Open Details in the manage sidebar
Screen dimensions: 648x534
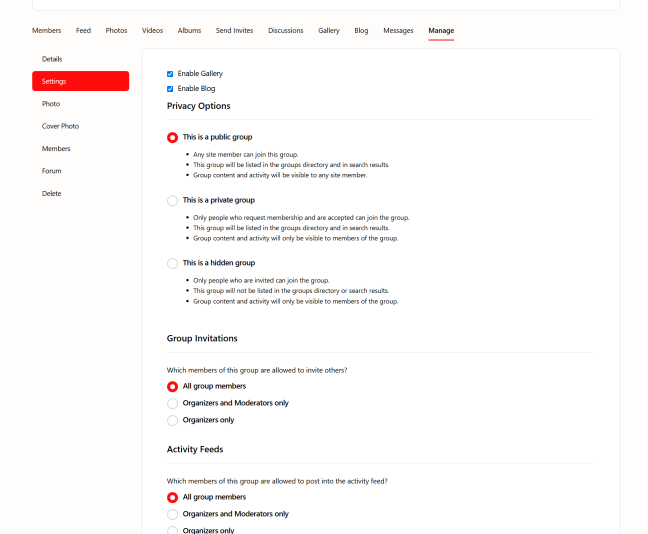pyautogui.click(x=52, y=59)
